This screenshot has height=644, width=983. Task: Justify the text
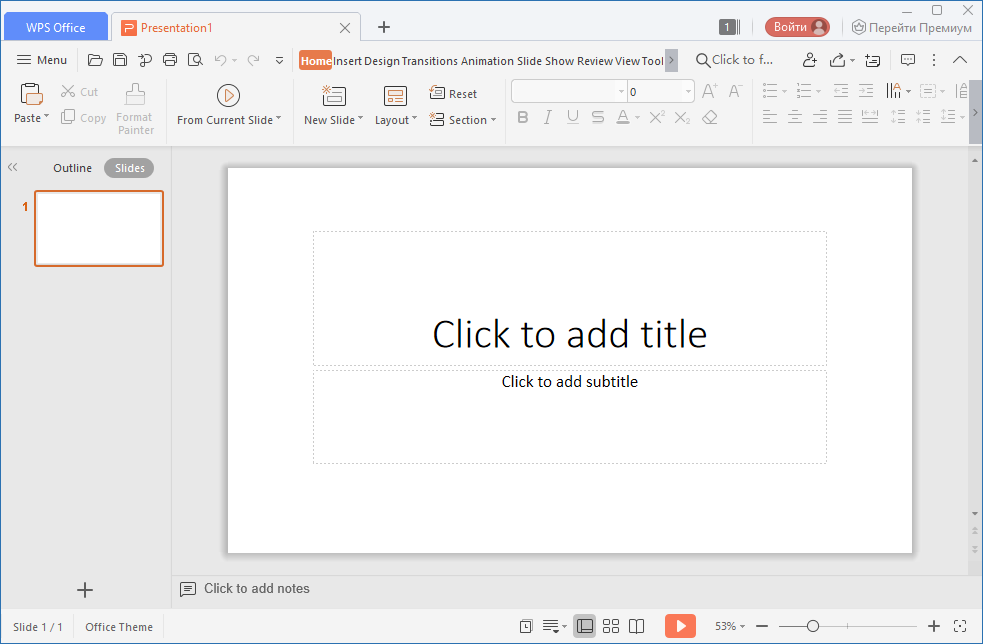pyautogui.click(x=845, y=116)
